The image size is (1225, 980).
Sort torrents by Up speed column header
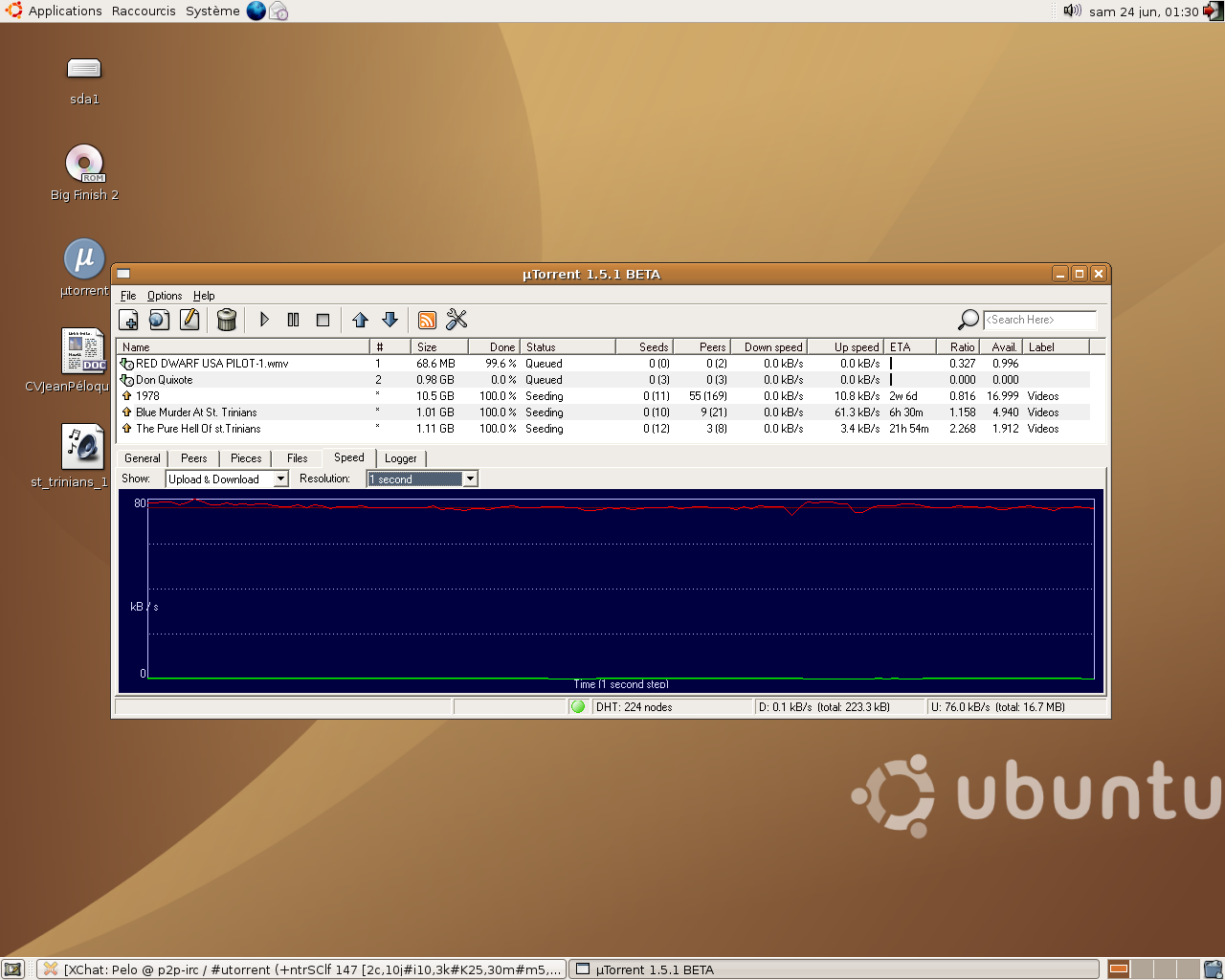click(x=845, y=347)
